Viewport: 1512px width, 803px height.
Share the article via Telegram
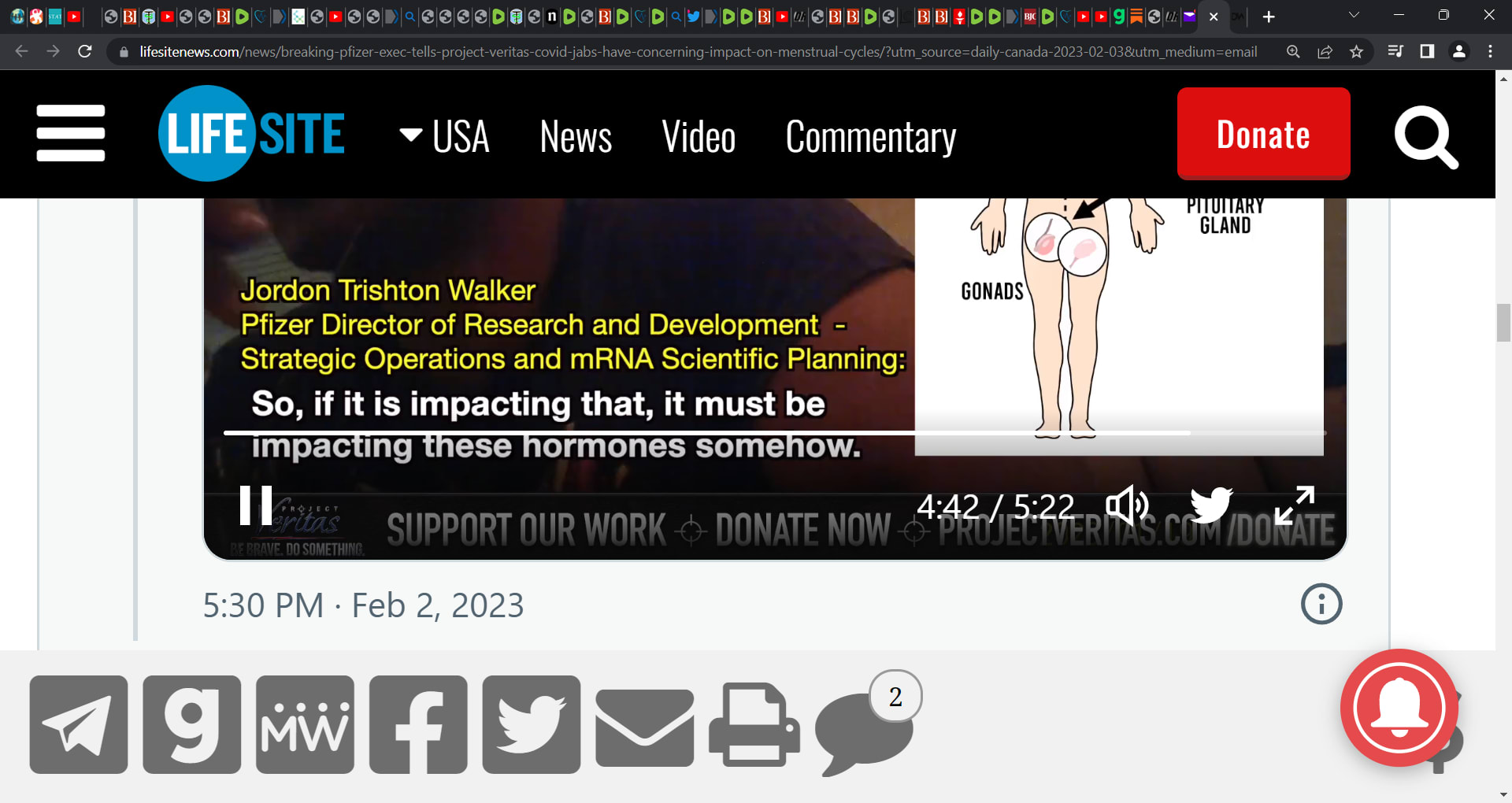pos(79,724)
